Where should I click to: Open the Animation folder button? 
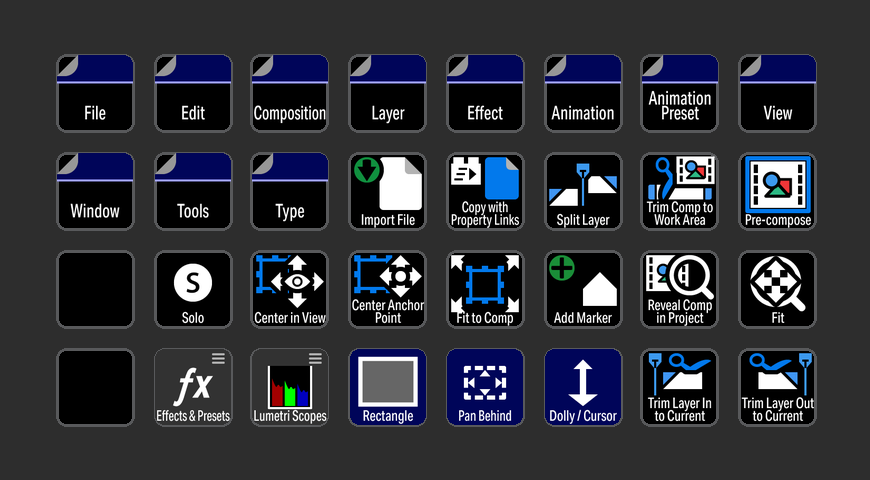583,93
